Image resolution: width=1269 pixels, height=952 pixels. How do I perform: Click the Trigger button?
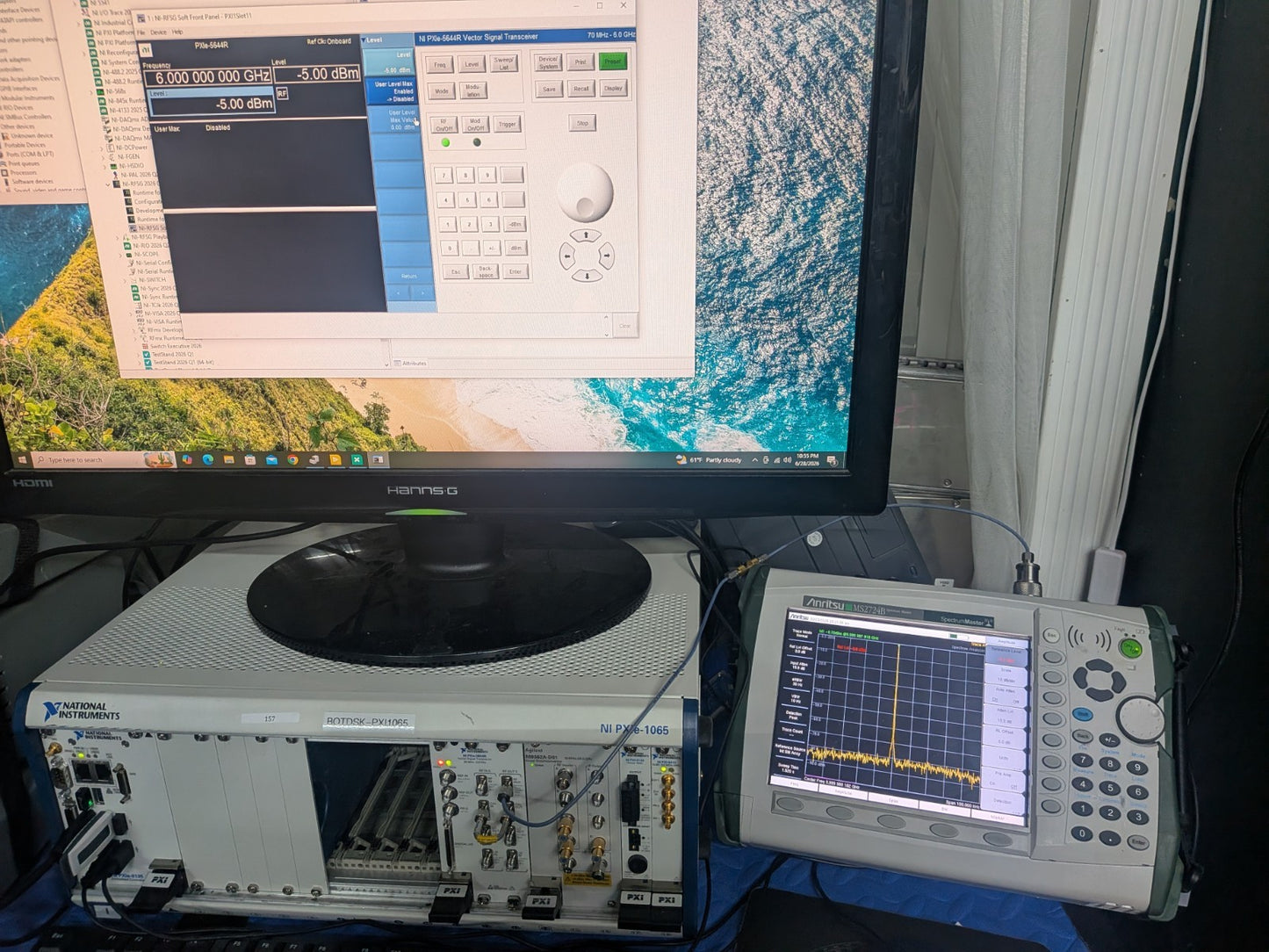click(x=507, y=125)
